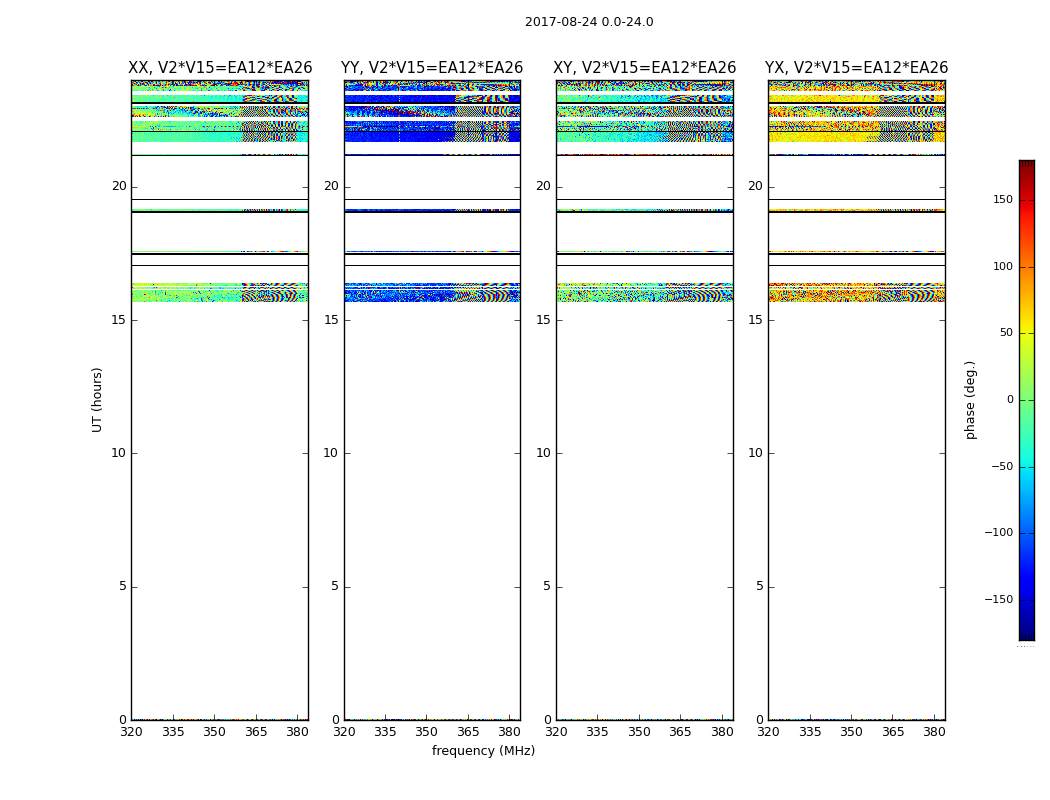Click the '350' x-axis tick under the YY panel

click(427, 732)
